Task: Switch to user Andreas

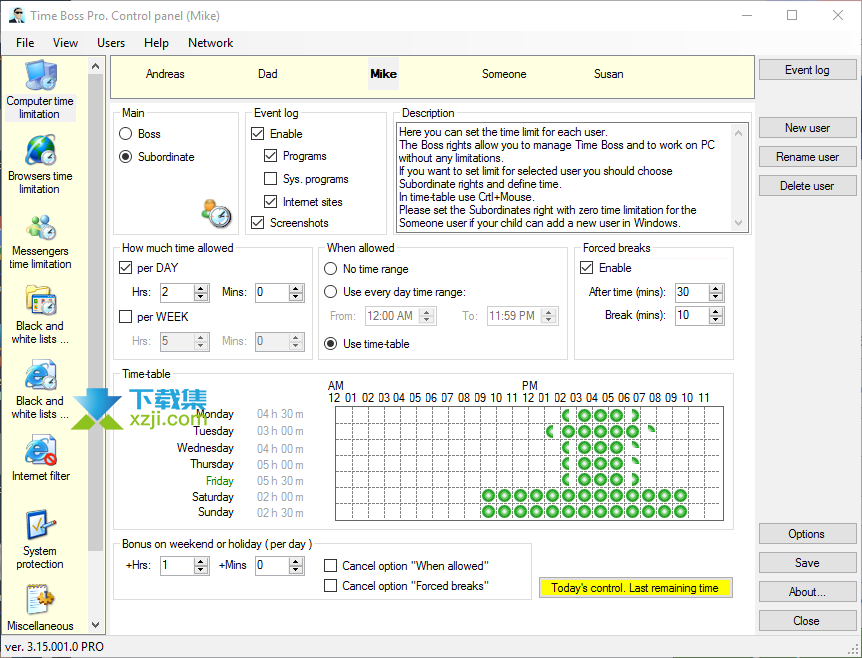Action: coord(165,74)
